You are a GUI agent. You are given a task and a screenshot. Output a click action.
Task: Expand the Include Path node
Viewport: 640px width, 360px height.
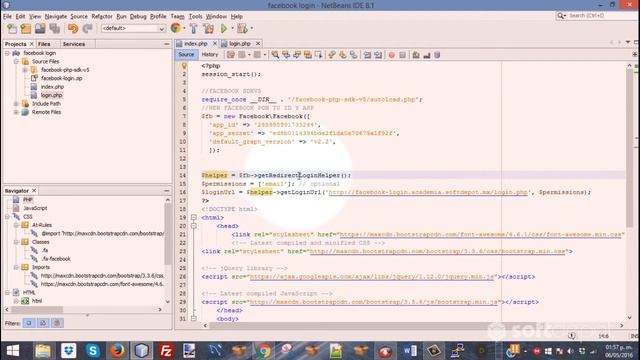pyautogui.click(x=16, y=104)
